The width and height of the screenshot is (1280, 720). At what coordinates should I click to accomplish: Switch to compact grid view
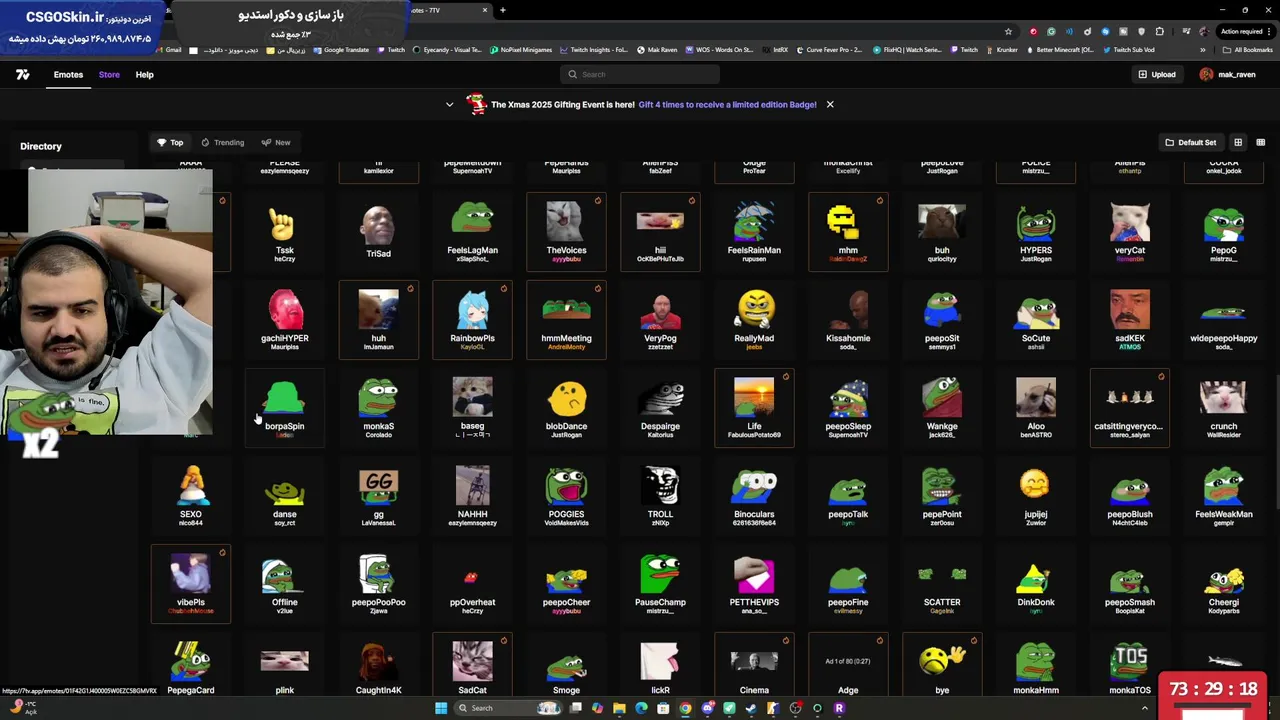[1260, 142]
